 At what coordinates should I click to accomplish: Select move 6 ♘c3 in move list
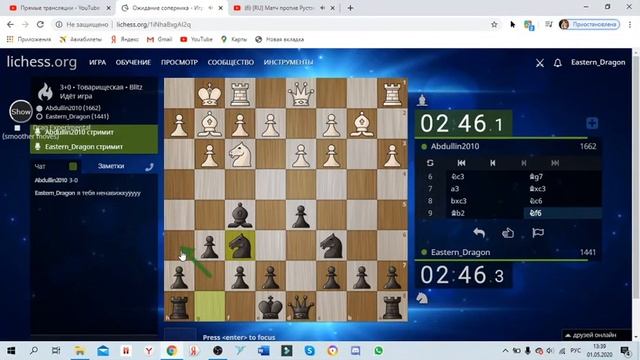point(484,176)
